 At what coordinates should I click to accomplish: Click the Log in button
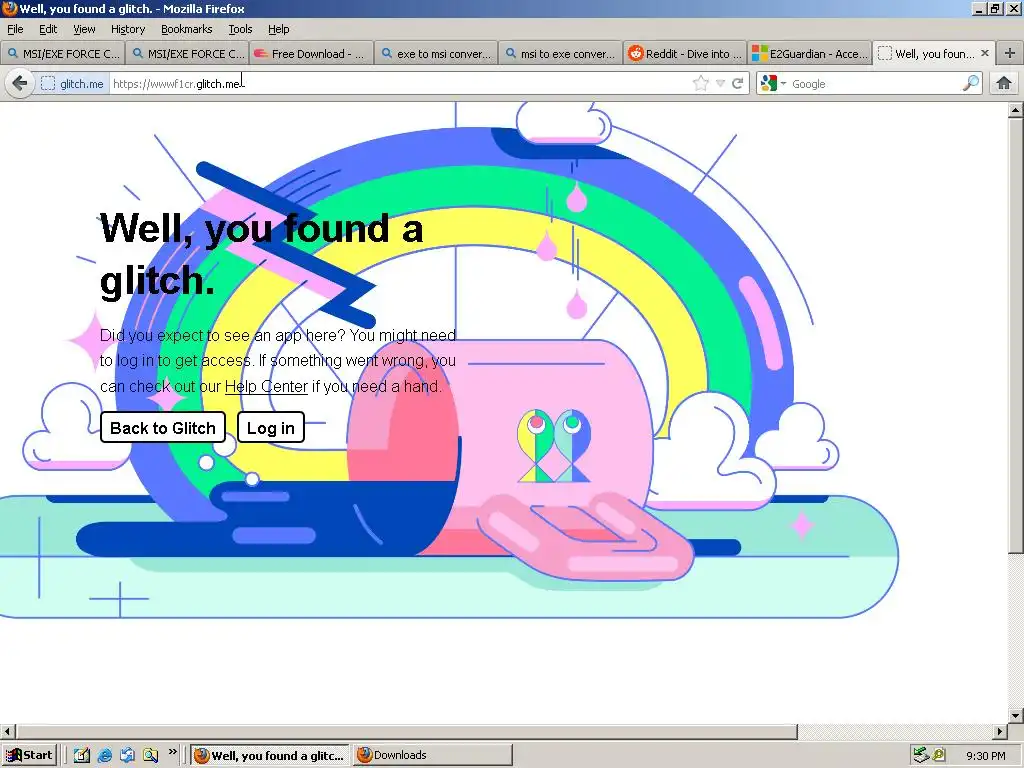point(270,428)
